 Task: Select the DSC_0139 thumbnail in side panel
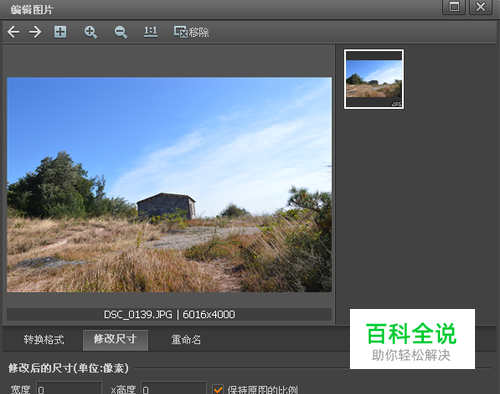[374, 79]
